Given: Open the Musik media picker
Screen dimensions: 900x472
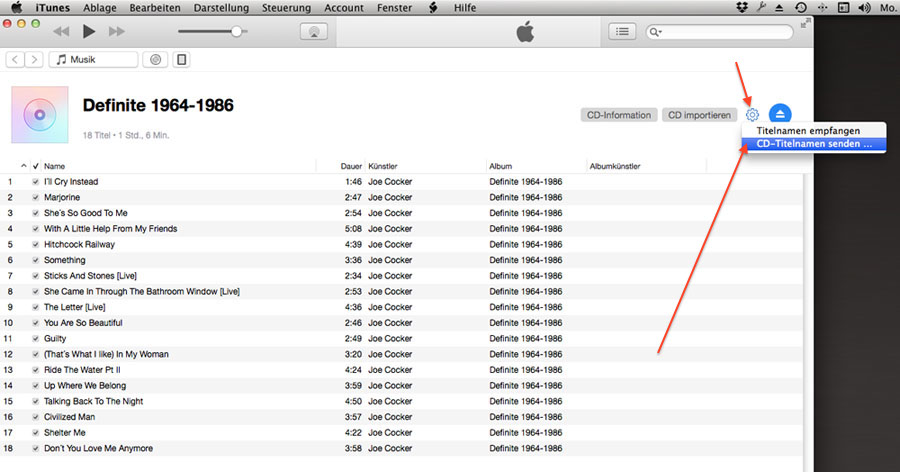Looking at the screenshot, I should coord(94,59).
